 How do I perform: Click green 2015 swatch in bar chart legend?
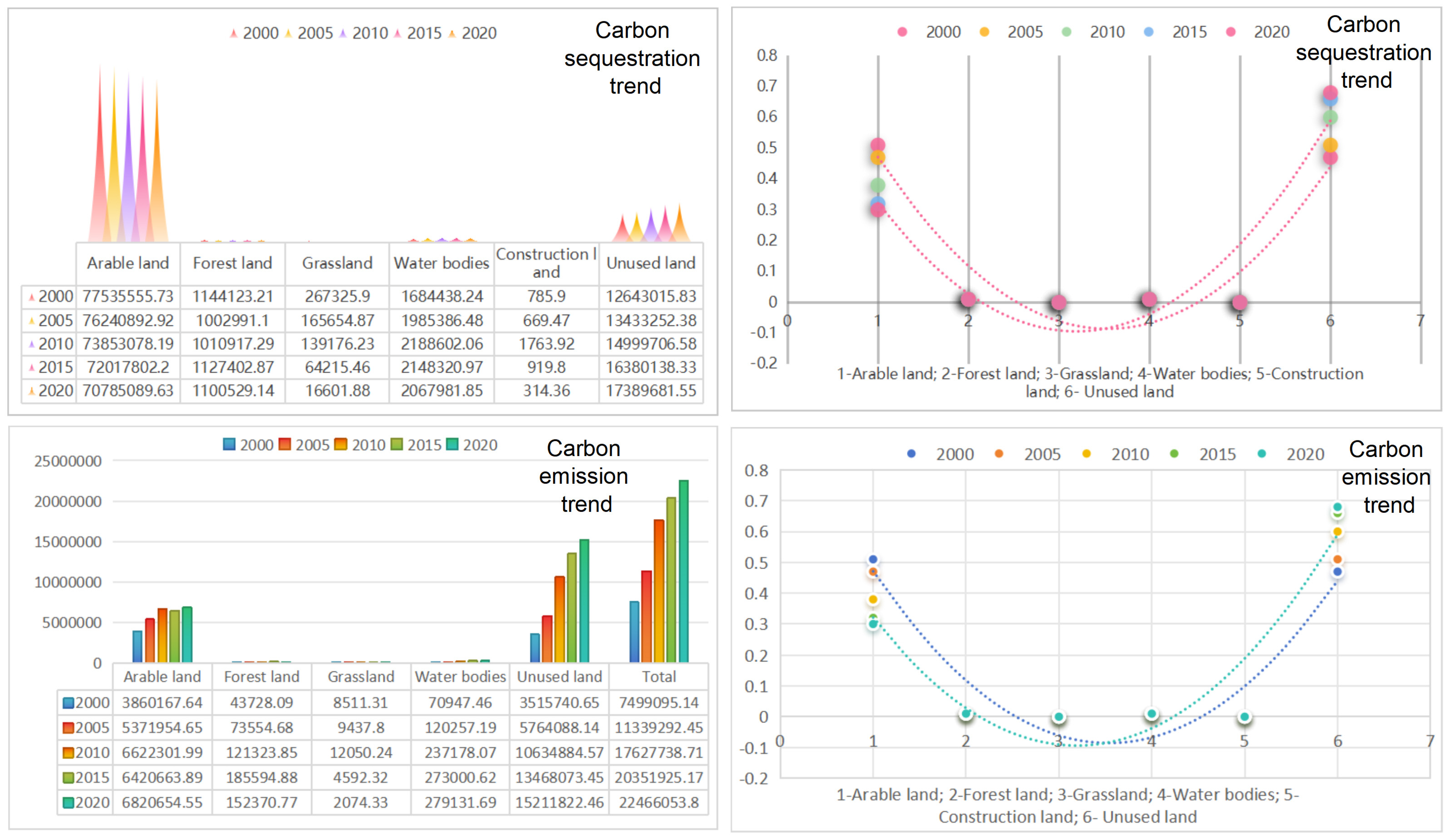coord(396,444)
